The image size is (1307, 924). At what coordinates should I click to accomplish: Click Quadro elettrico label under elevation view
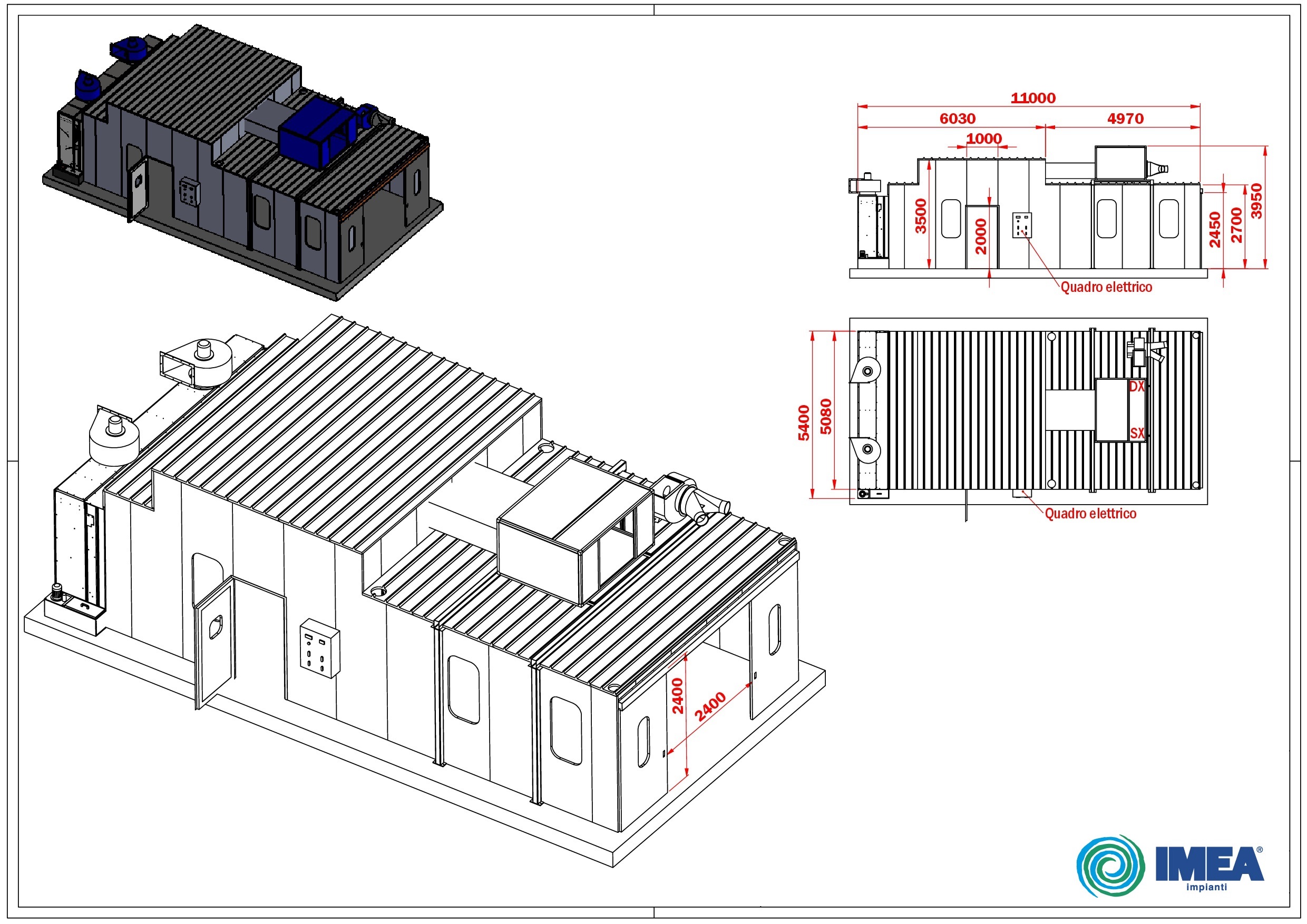tap(1106, 287)
